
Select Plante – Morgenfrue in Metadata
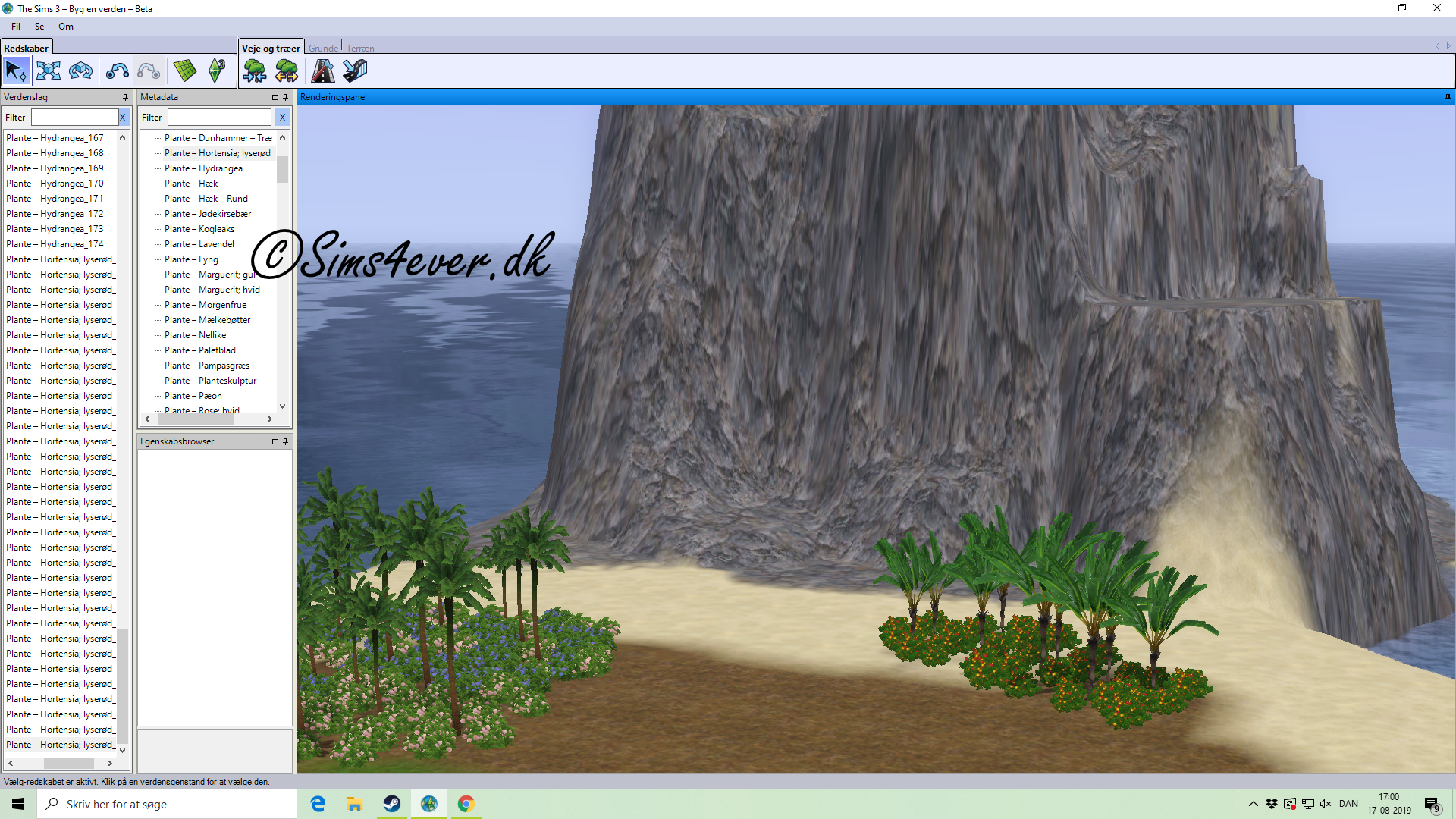coord(206,305)
